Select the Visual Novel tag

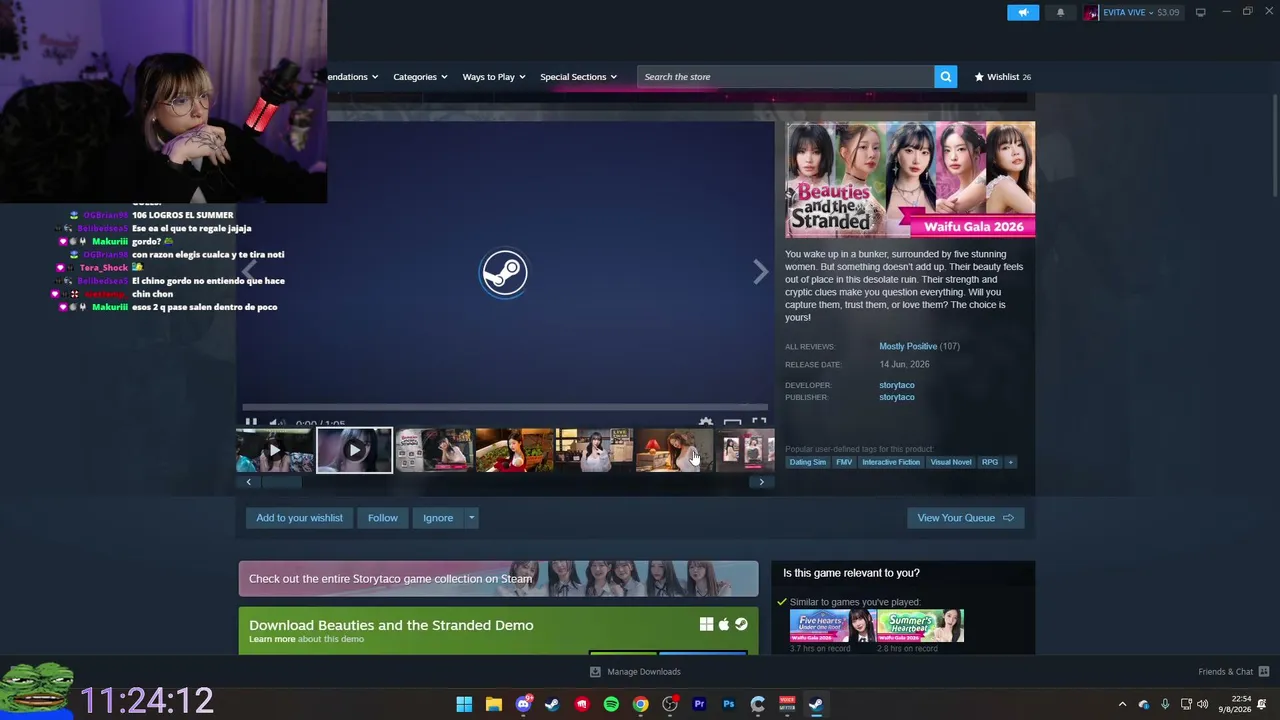point(951,462)
